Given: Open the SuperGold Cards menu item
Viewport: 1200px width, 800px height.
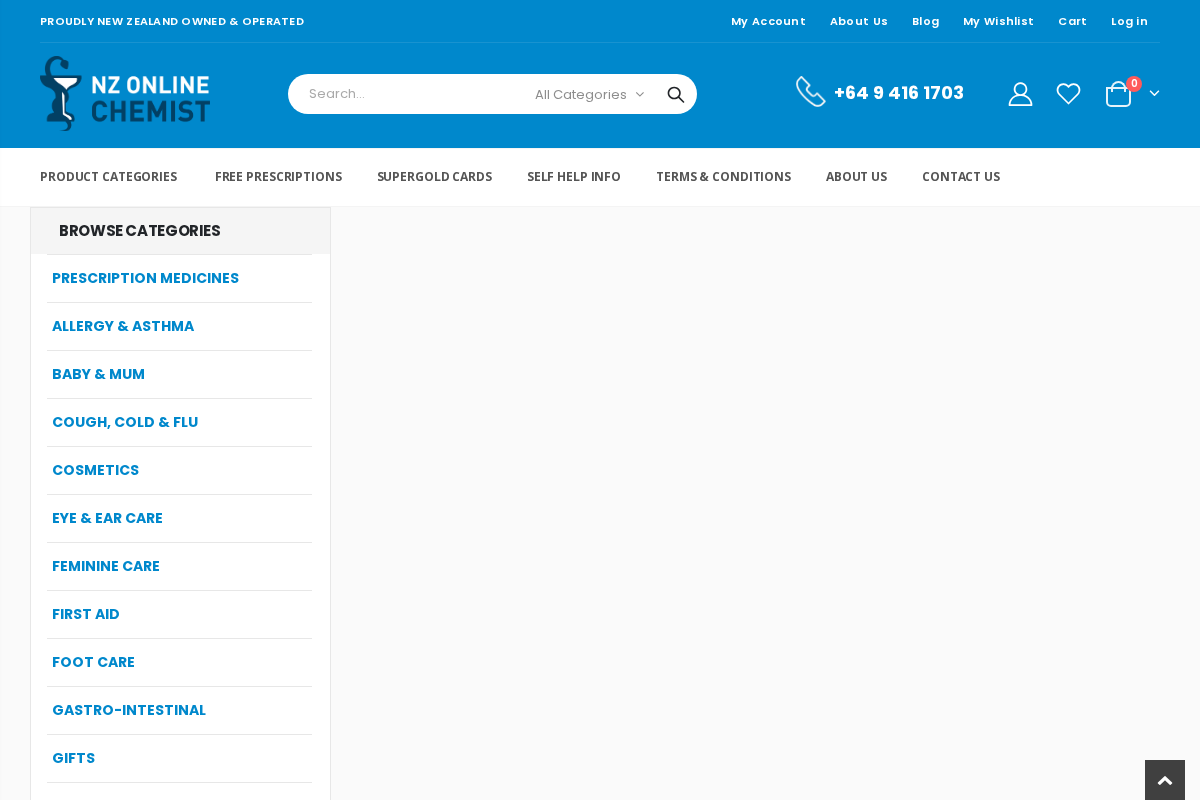Looking at the screenshot, I should point(434,175).
